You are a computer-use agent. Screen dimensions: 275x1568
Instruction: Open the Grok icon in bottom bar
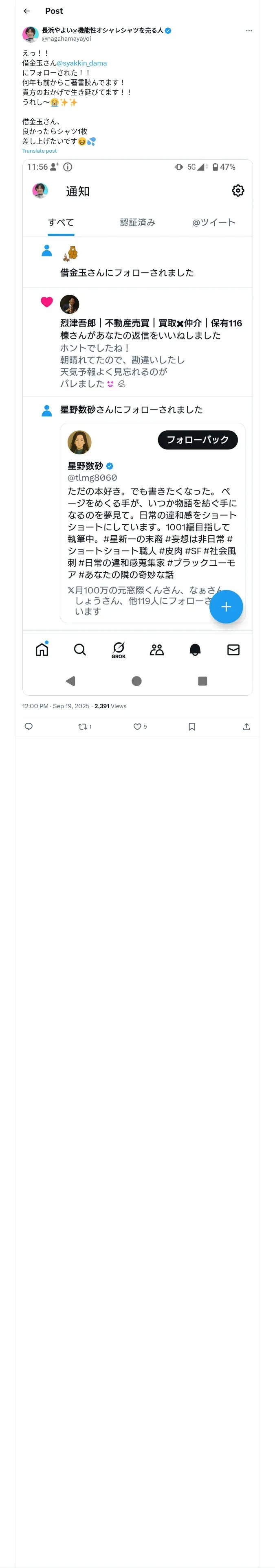(118, 650)
